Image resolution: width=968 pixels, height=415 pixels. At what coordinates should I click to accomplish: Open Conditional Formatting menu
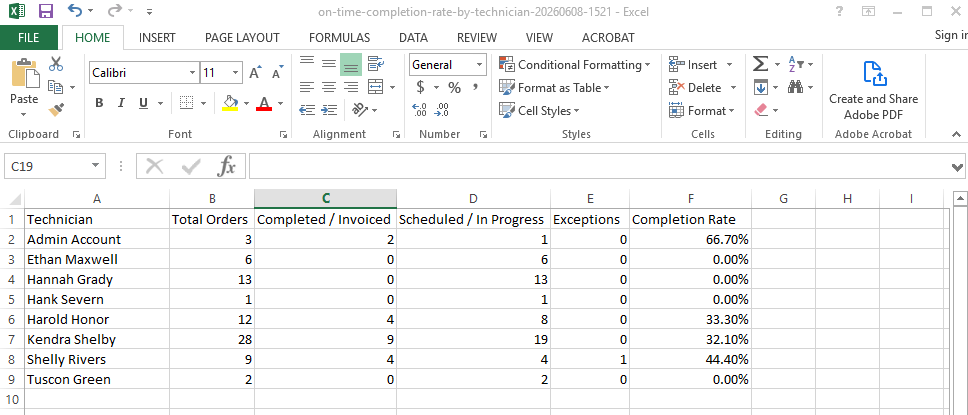point(574,65)
